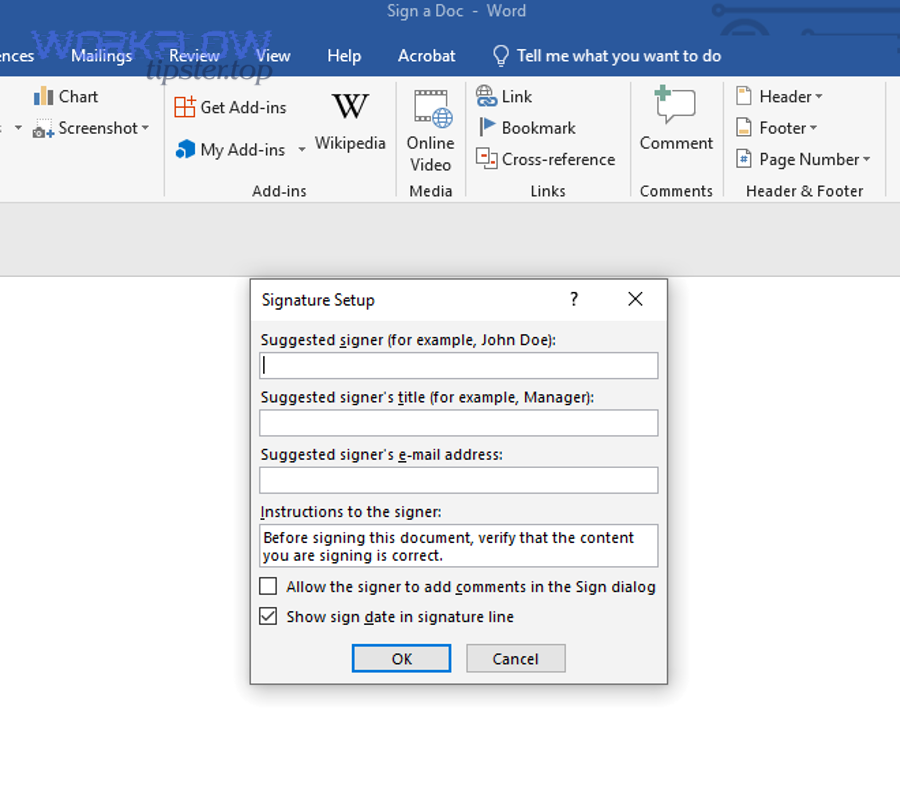The image size is (900, 794).
Task: Uncheck Show sign date in signature line
Action: [x=268, y=617]
